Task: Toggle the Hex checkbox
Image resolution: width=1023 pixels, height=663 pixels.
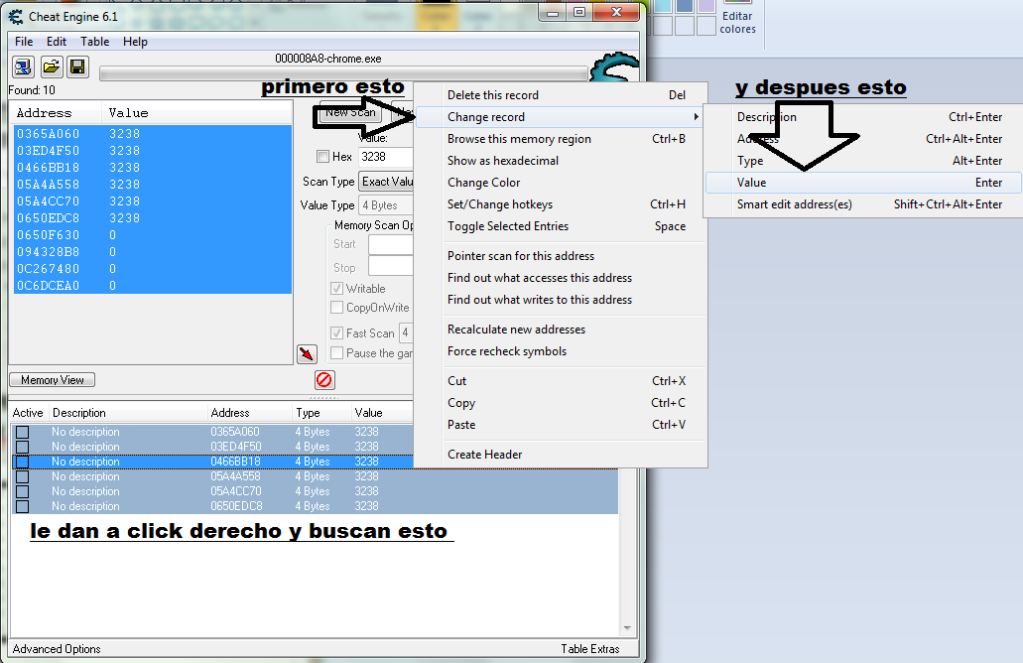Action: [322, 157]
